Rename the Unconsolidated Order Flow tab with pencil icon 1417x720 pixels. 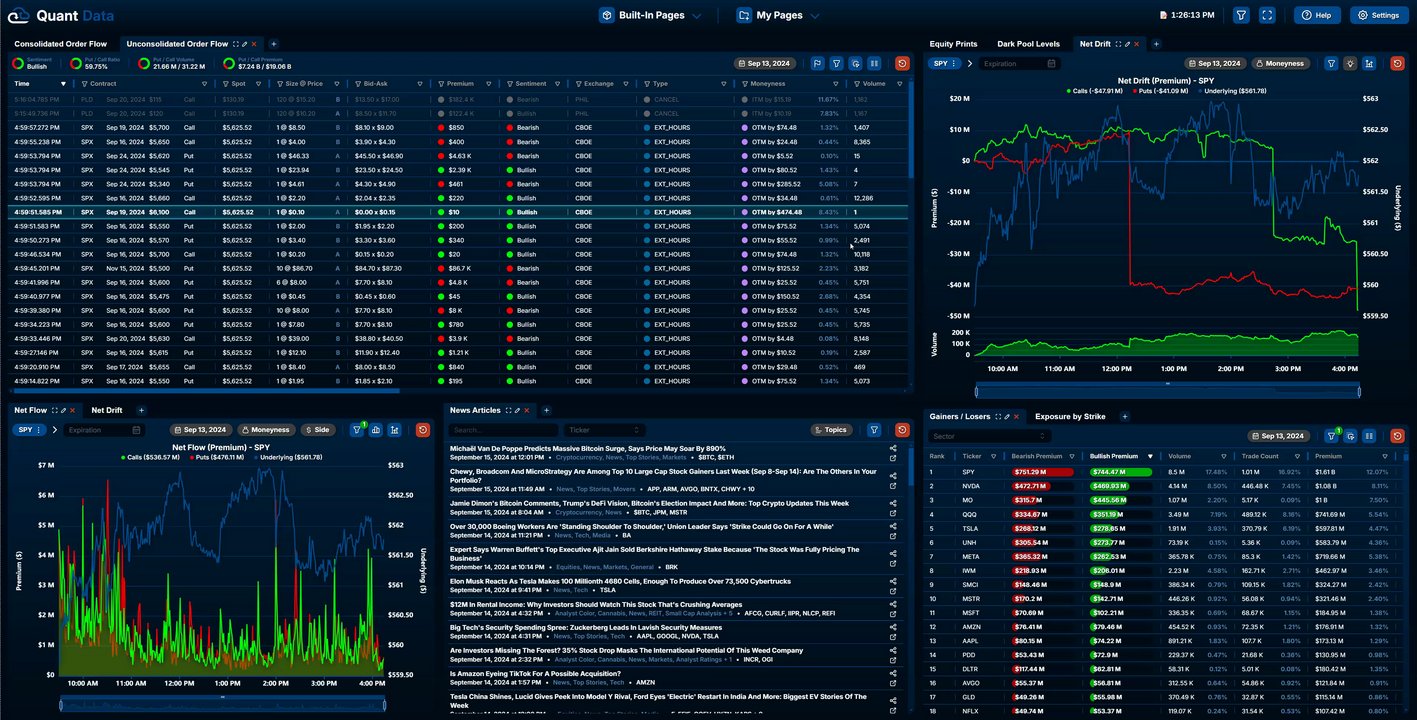(x=245, y=44)
